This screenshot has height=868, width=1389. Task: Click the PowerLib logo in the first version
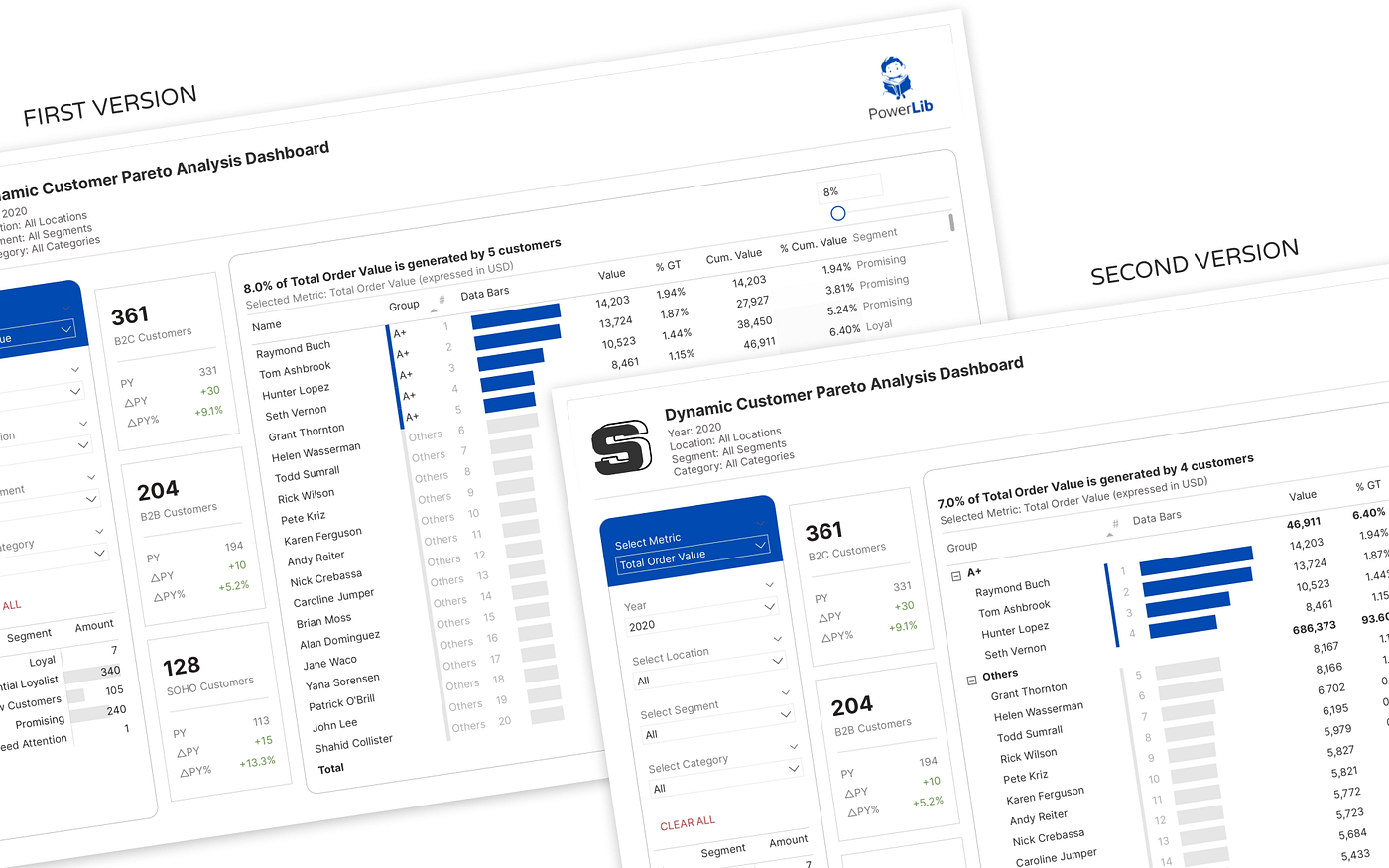[x=900, y=88]
